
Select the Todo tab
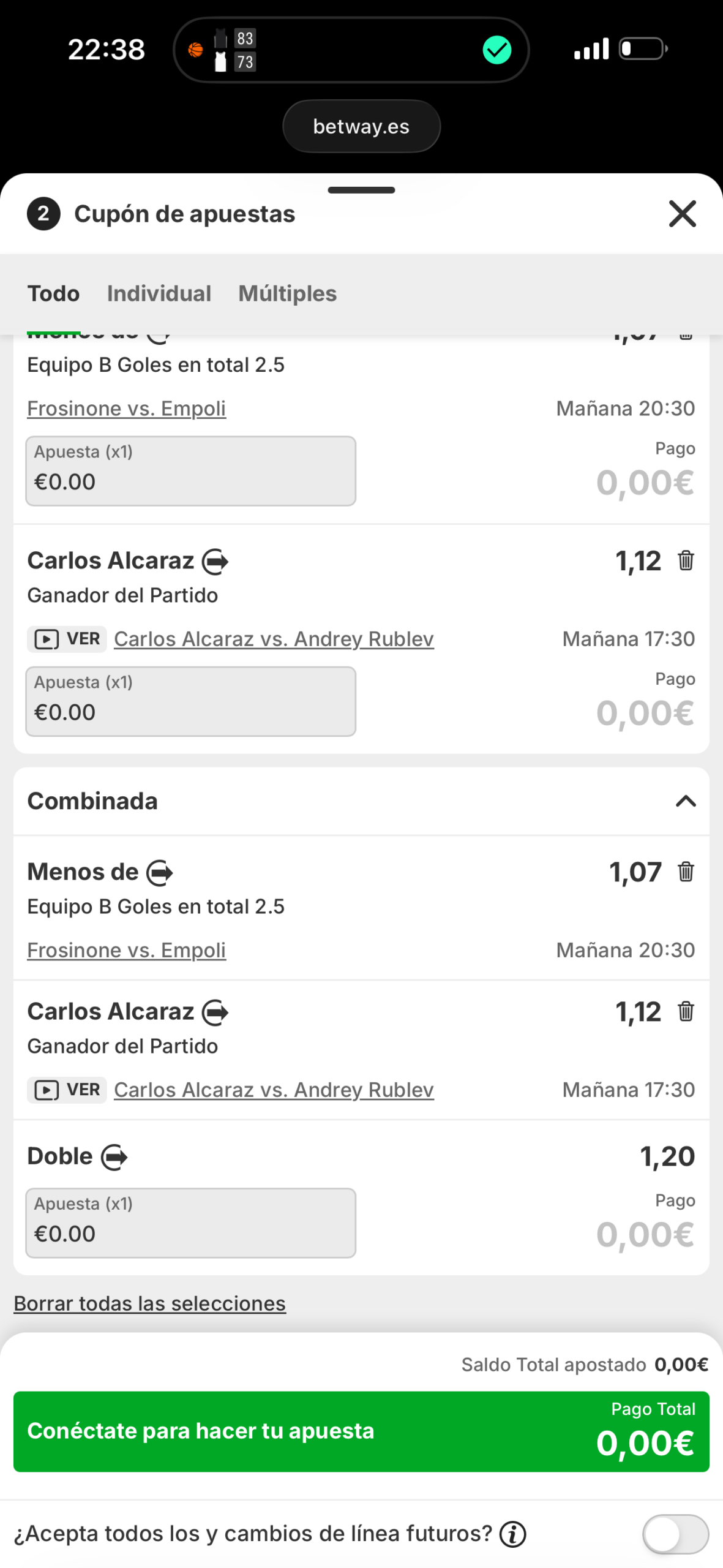53,294
